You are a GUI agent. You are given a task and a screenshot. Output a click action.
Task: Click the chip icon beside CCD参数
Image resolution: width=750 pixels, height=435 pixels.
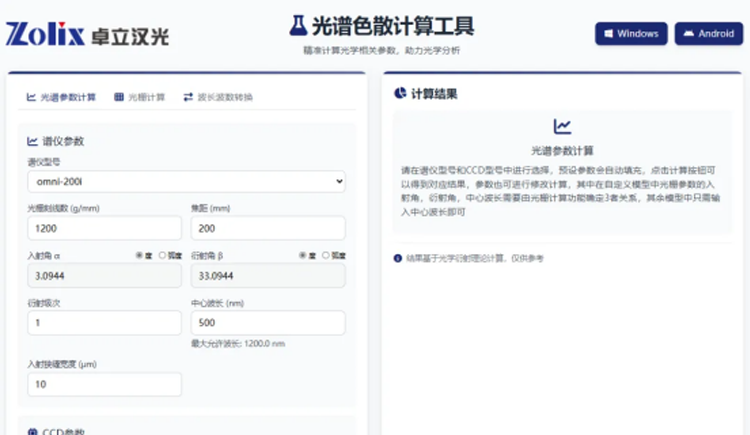coord(32,432)
